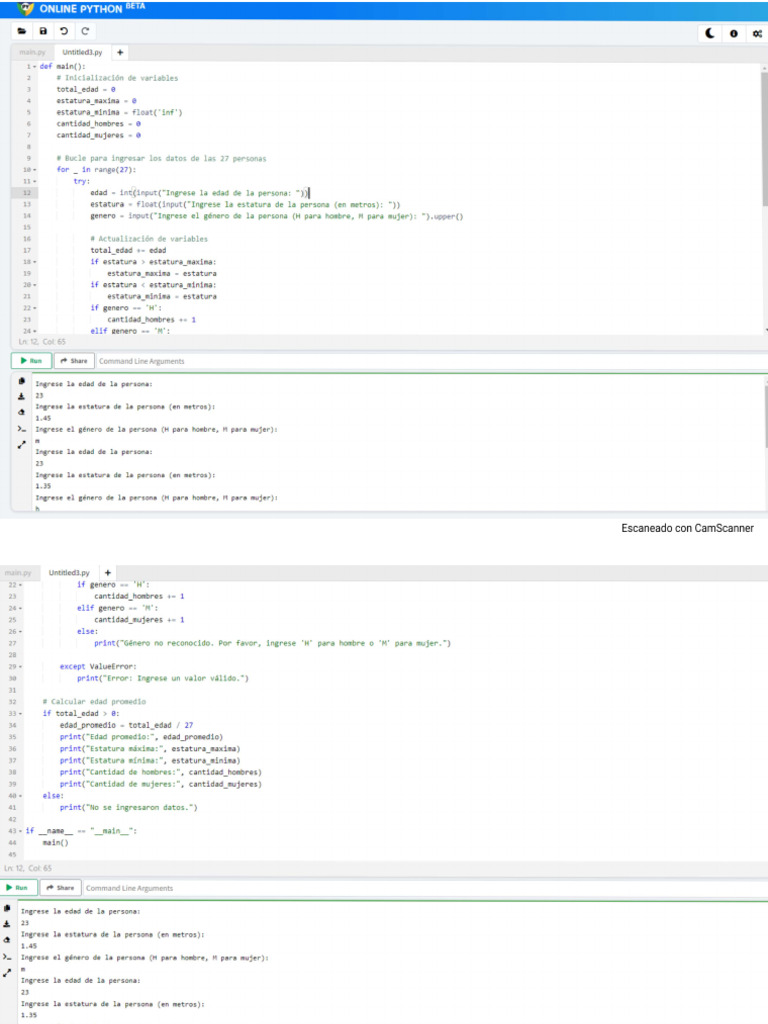Select Untitled3.py tab in upper editor
This screenshot has width=768, height=1024.
[82, 52]
